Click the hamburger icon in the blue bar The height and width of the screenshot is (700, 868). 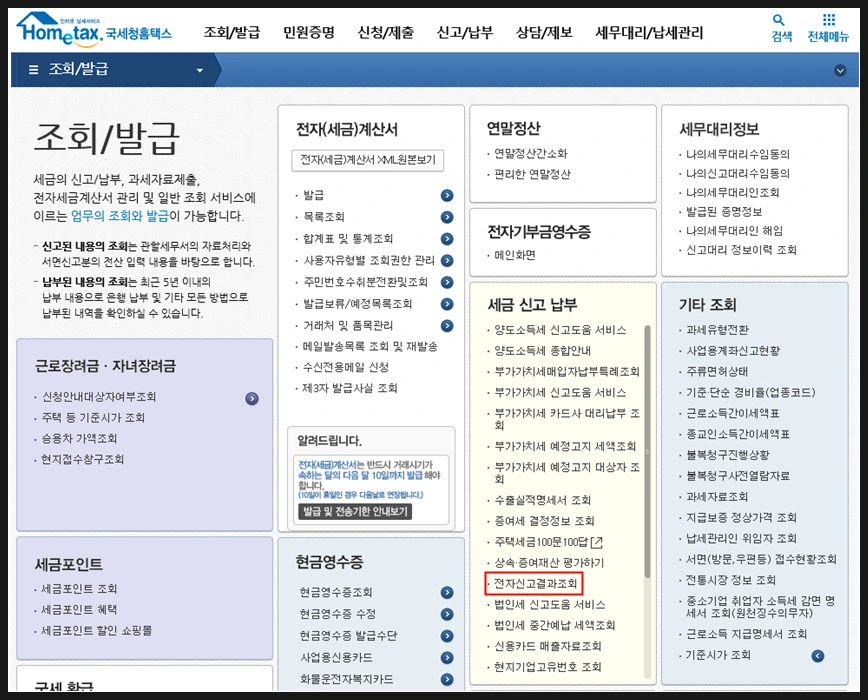tap(33, 69)
